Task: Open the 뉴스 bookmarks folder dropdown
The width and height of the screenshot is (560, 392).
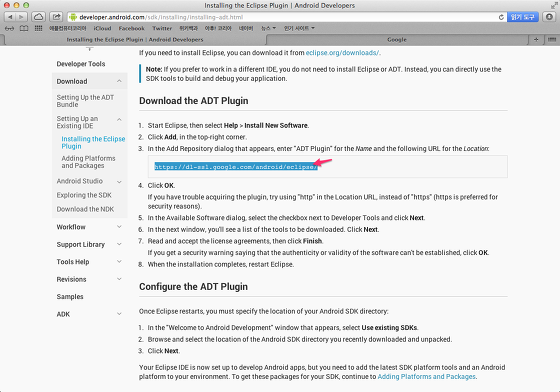Action: click(x=268, y=28)
